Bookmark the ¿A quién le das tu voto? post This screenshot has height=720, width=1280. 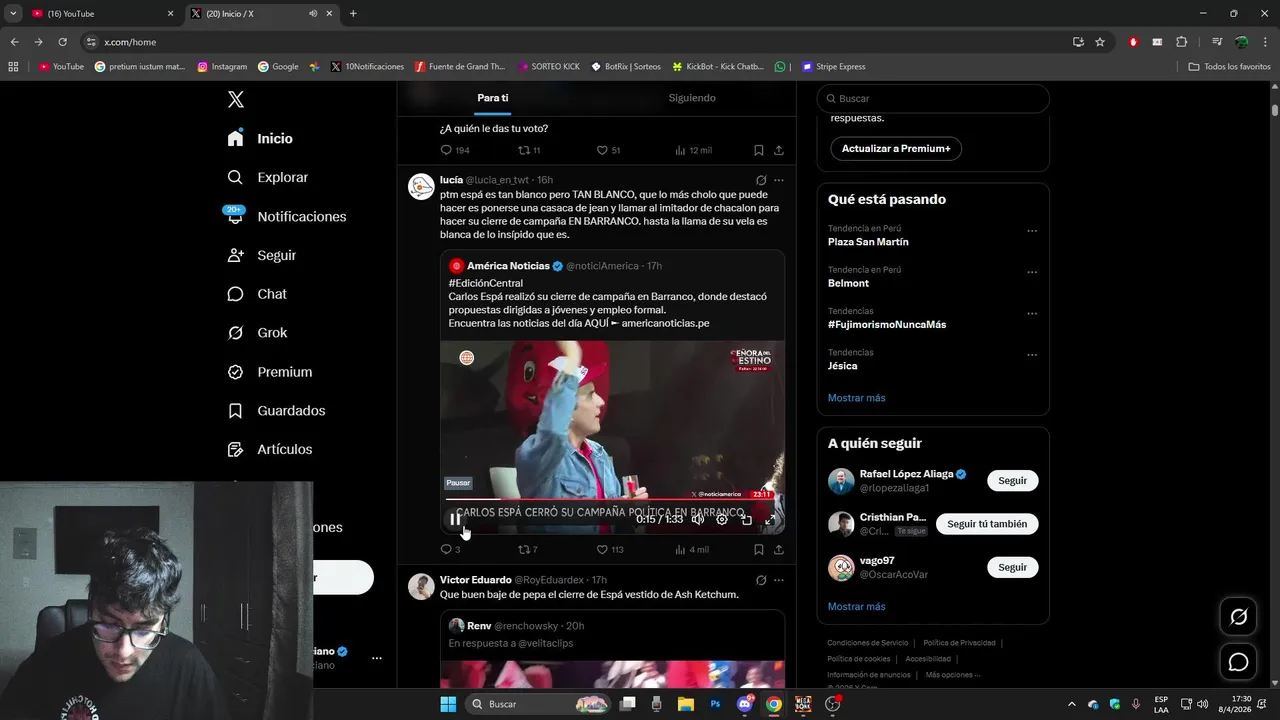pos(758,150)
